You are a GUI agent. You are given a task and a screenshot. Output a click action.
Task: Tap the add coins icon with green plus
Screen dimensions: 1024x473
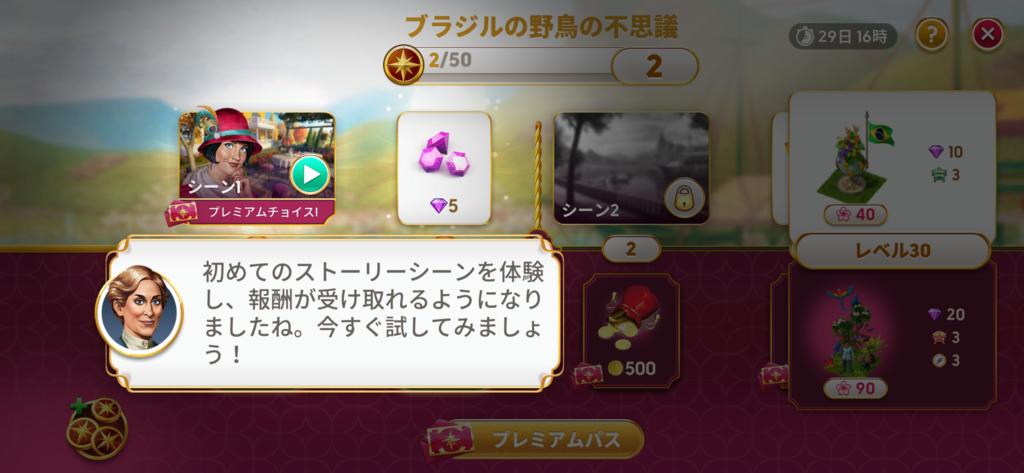(x=97, y=427)
